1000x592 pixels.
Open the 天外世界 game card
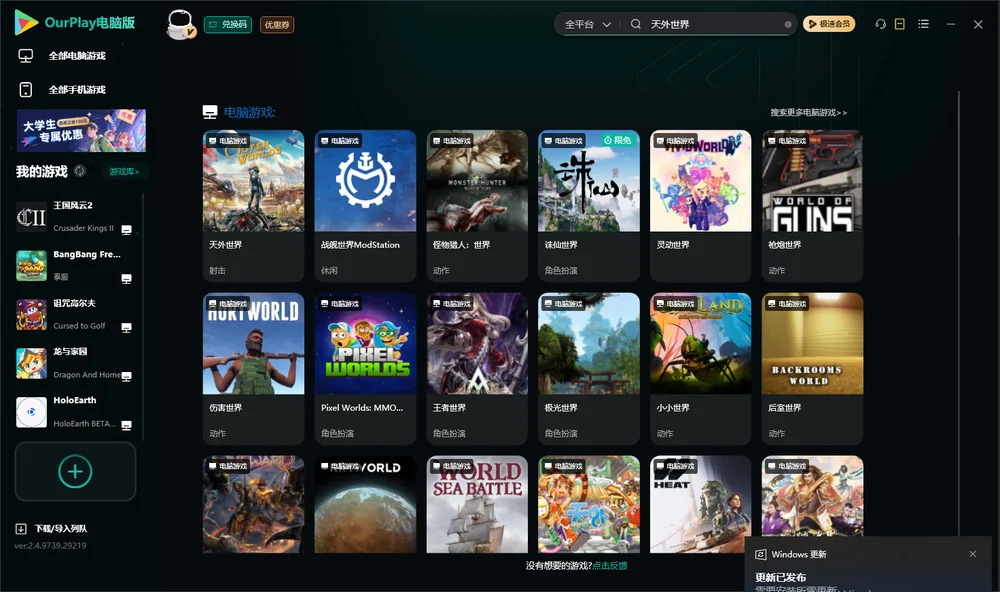pos(253,205)
